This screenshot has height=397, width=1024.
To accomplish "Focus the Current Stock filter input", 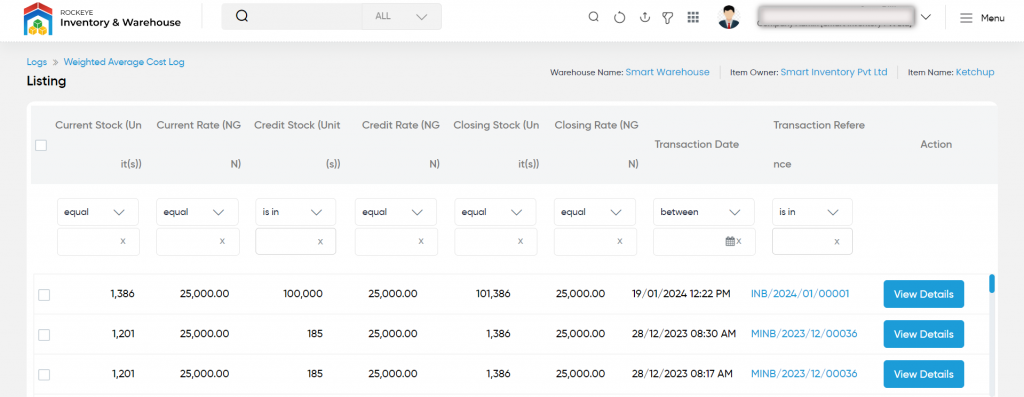I will coord(98,241).
